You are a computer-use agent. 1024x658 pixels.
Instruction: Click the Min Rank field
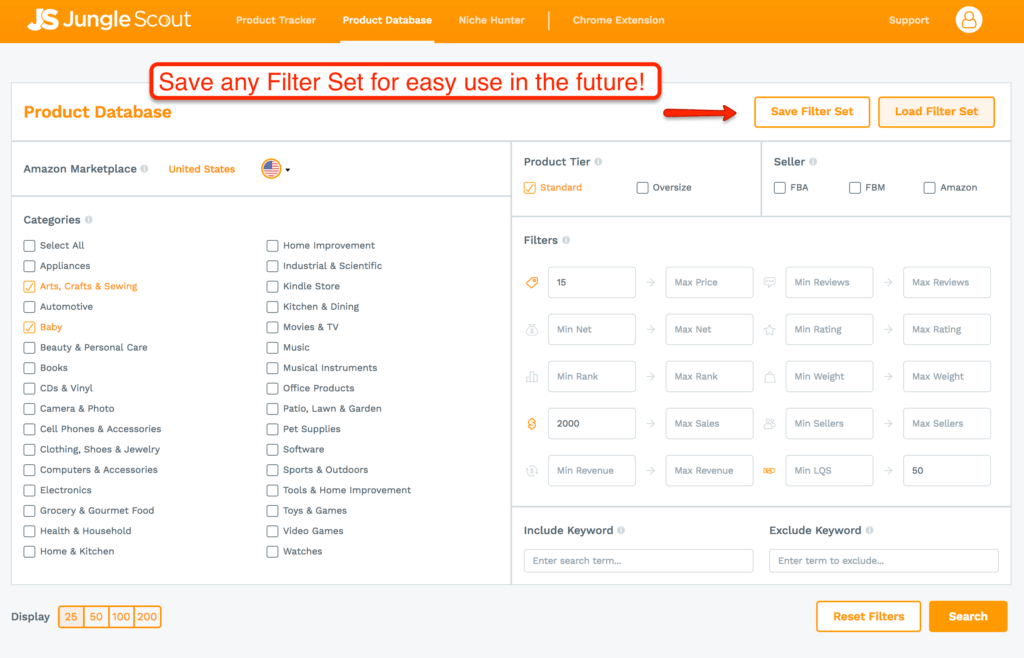pyautogui.click(x=592, y=377)
